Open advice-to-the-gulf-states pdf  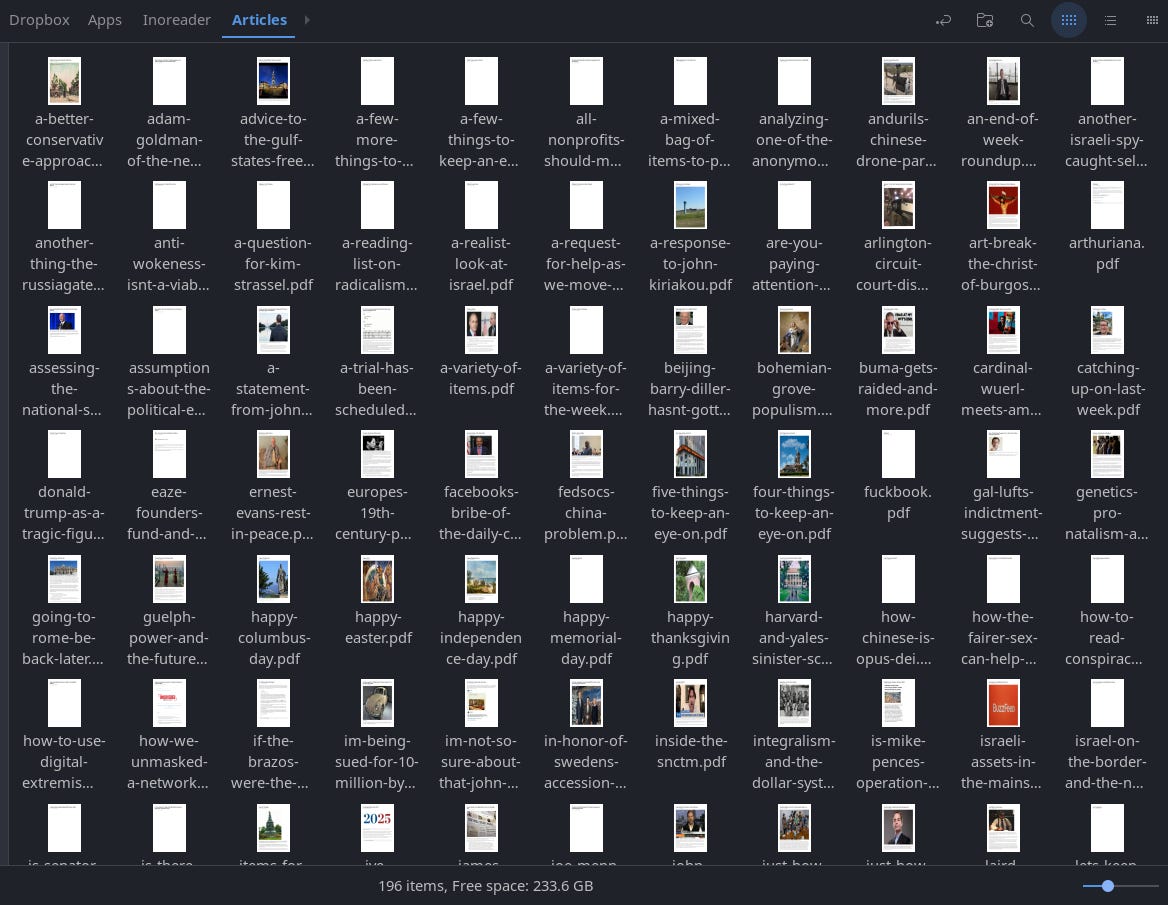[x=273, y=81]
